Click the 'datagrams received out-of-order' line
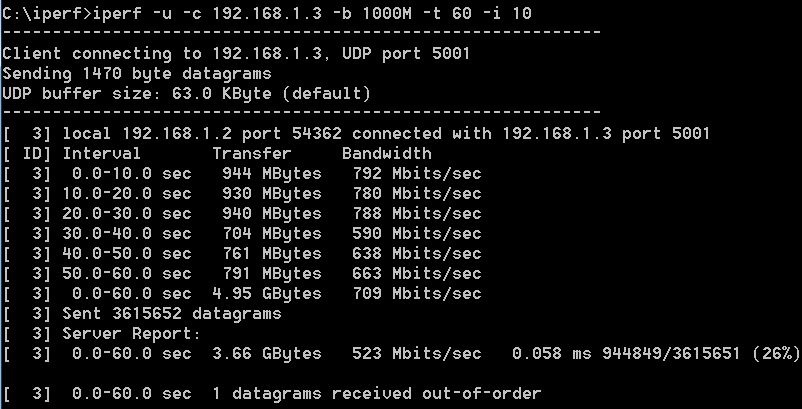This screenshot has width=802, height=409. pyautogui.click(x=386, y=394)
